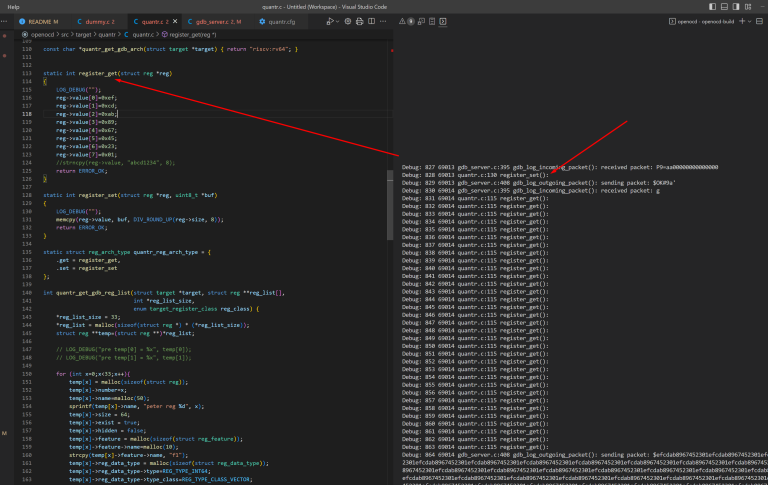This screenshot has height=485, width=768.
Task: Click the split editor icon
Action: [372, 22]
